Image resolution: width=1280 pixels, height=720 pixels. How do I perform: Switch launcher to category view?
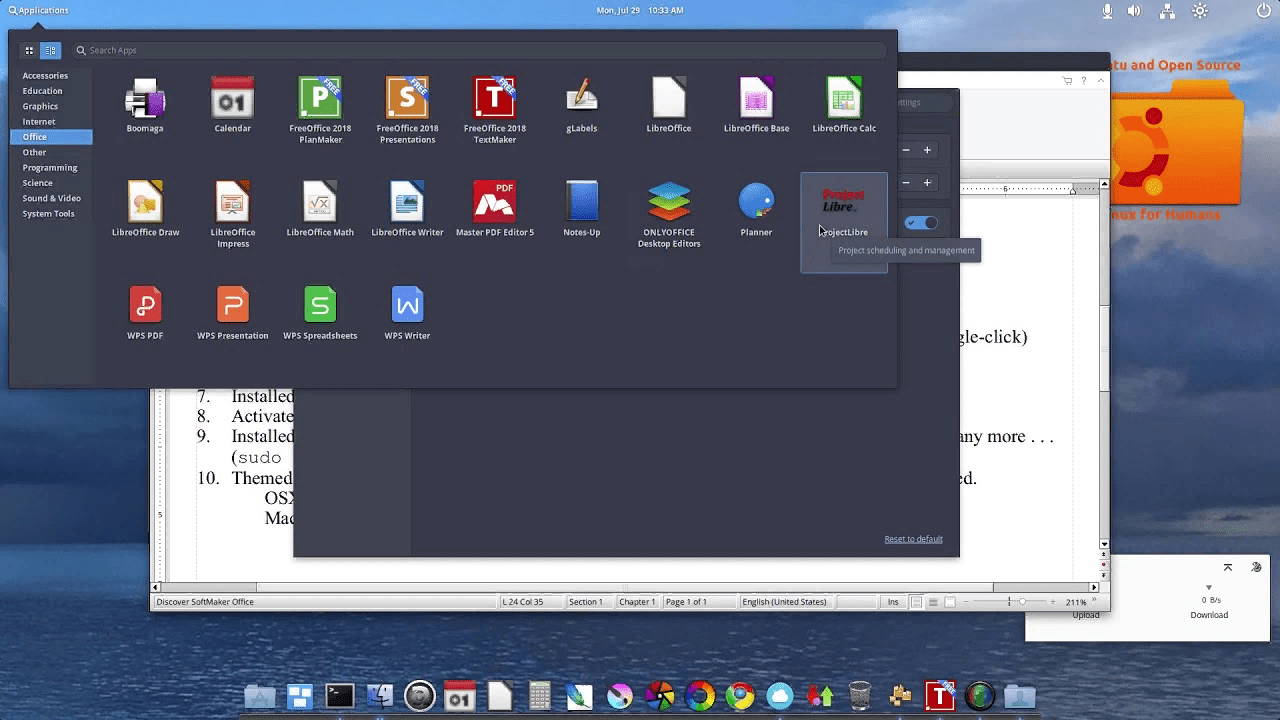(50, 50)
